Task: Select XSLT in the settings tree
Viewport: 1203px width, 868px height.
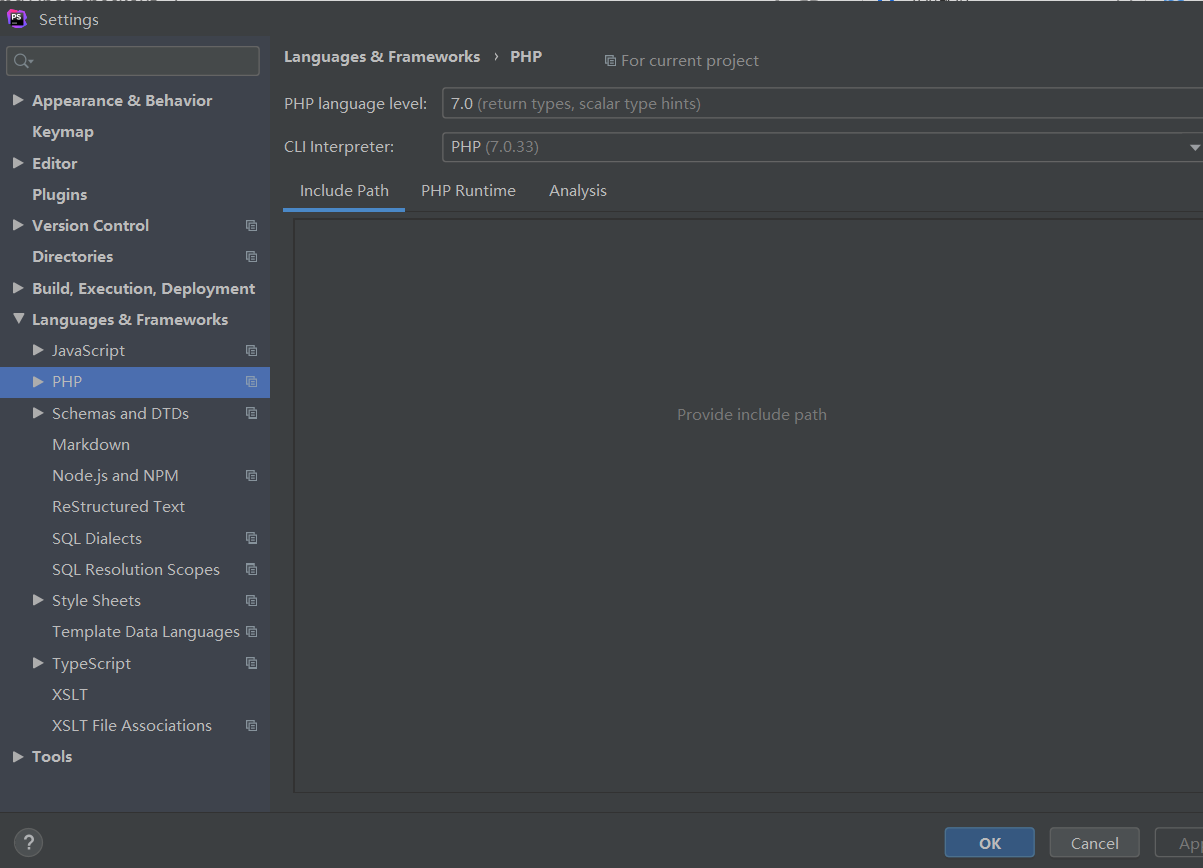Action: pos(70,694)
